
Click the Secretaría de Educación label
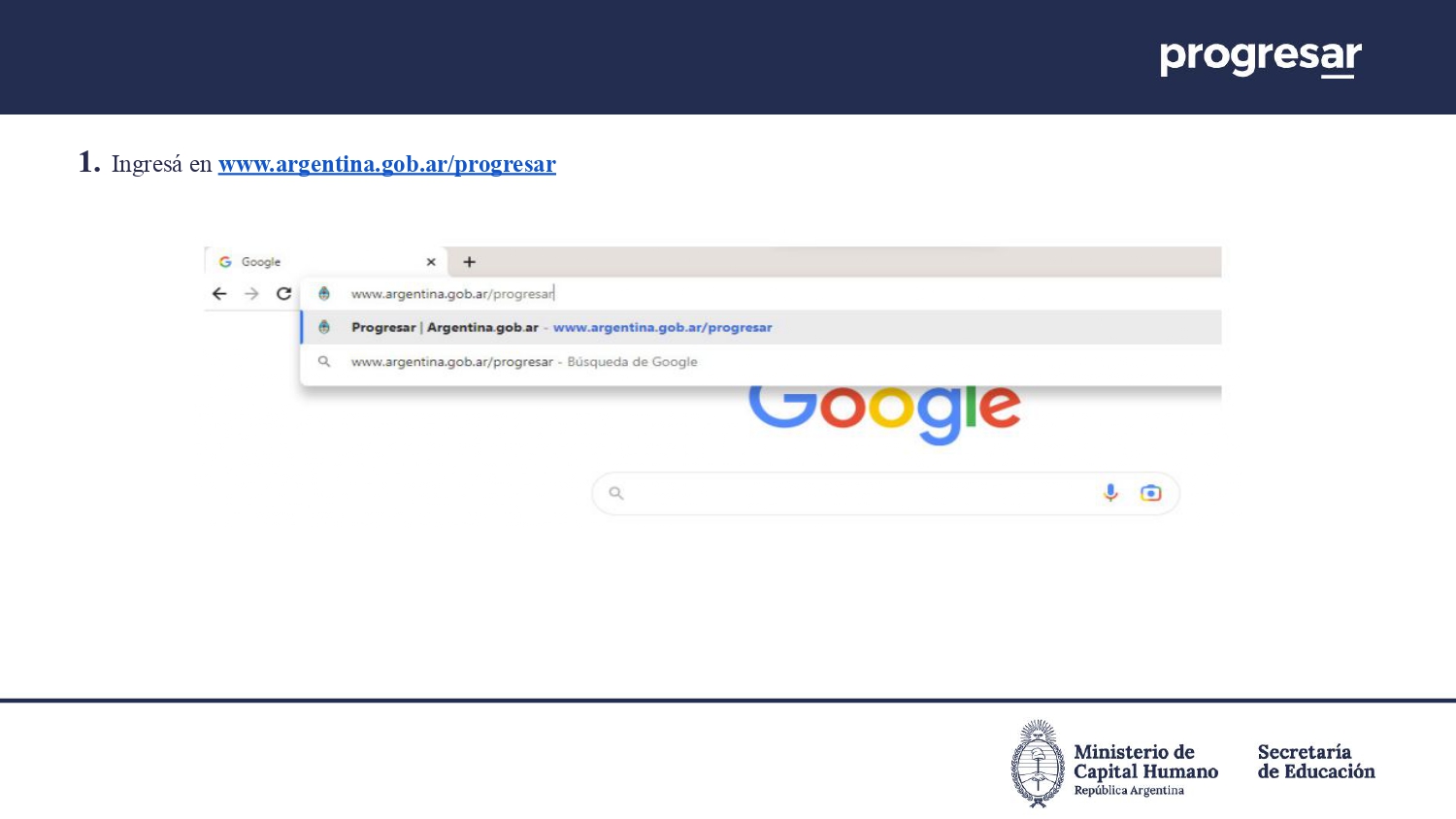click(x=1315, y=762)
